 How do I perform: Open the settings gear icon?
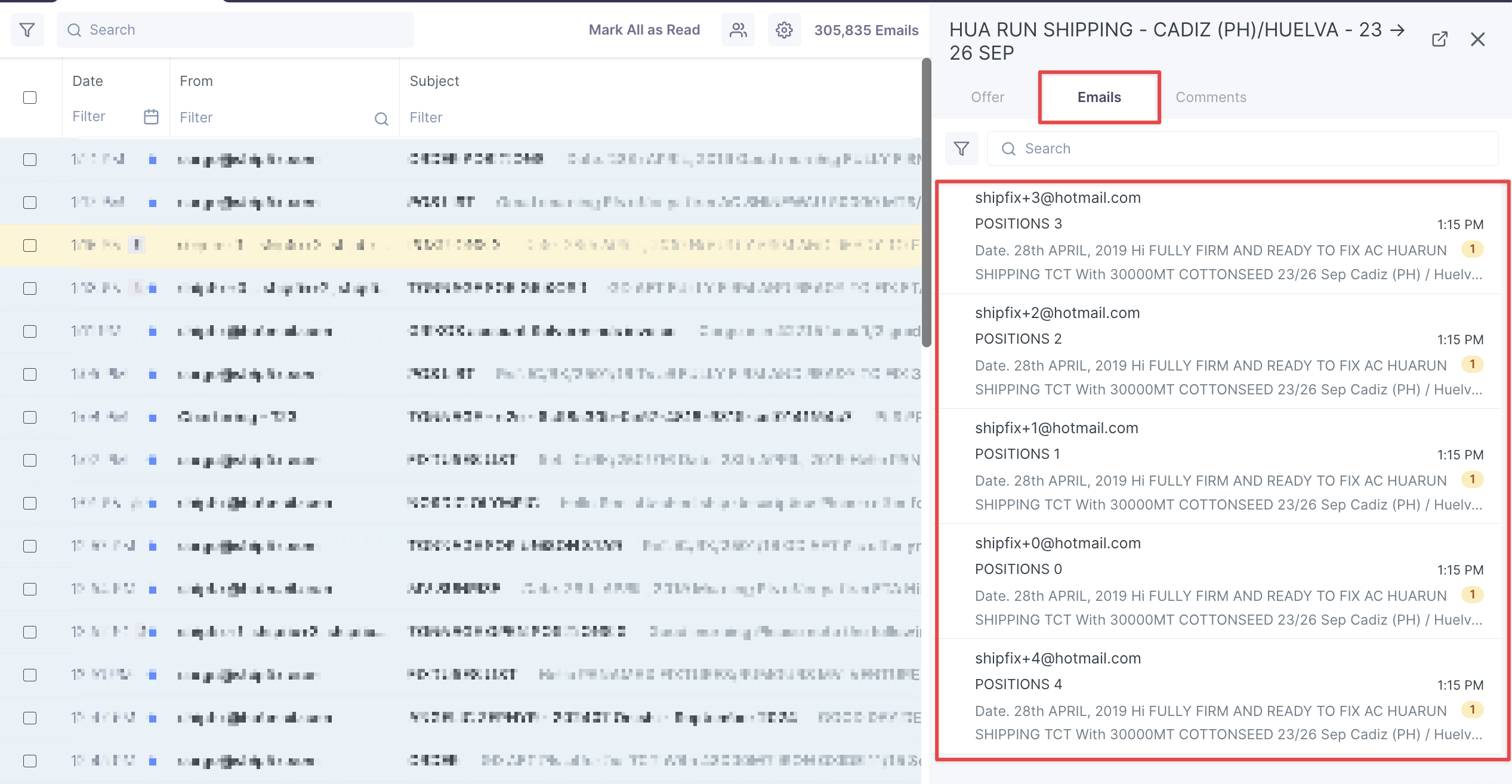tap(784, 30)
